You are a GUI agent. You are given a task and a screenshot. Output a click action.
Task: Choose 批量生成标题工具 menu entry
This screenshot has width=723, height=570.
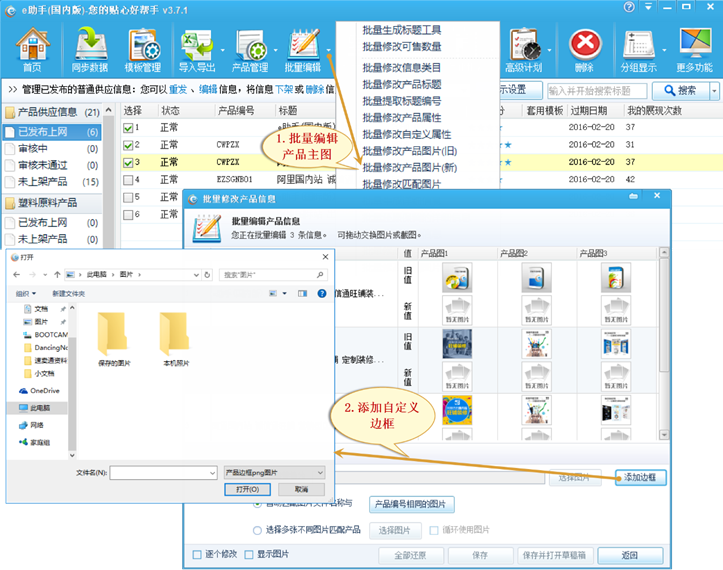tap(402, 30)
